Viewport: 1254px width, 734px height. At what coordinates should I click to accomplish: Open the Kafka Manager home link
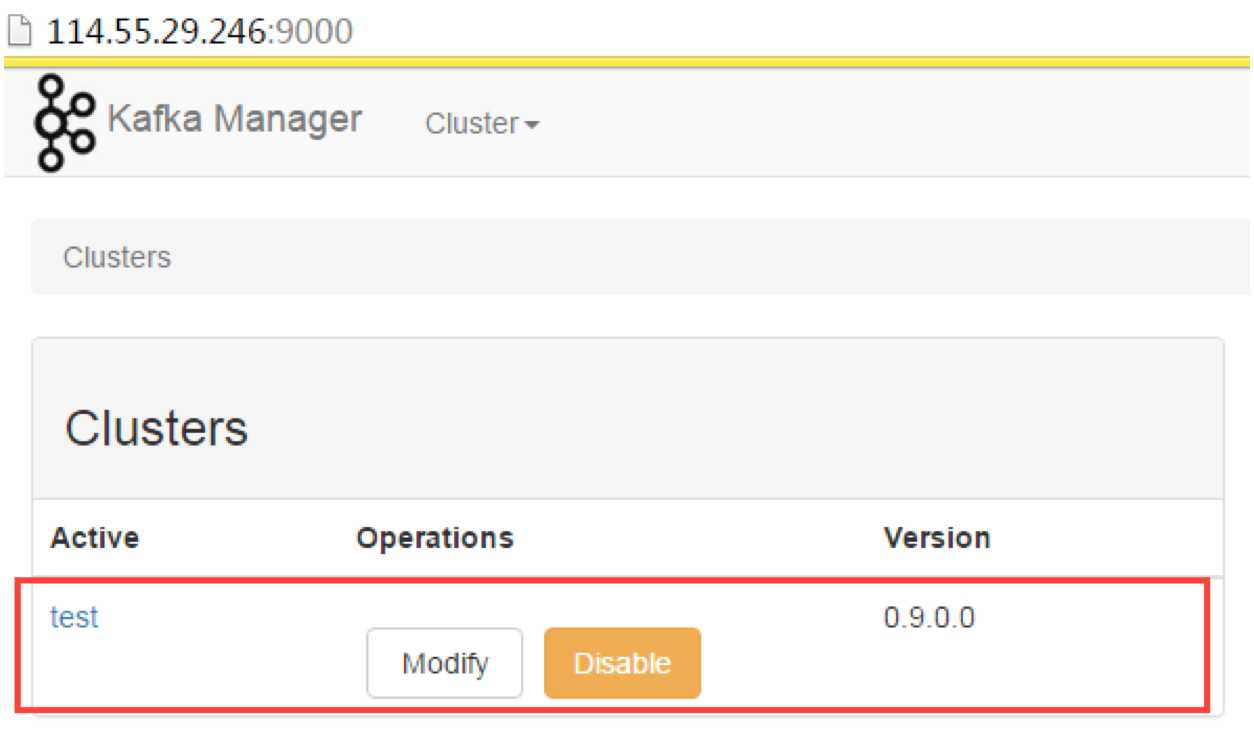(234, 120)
